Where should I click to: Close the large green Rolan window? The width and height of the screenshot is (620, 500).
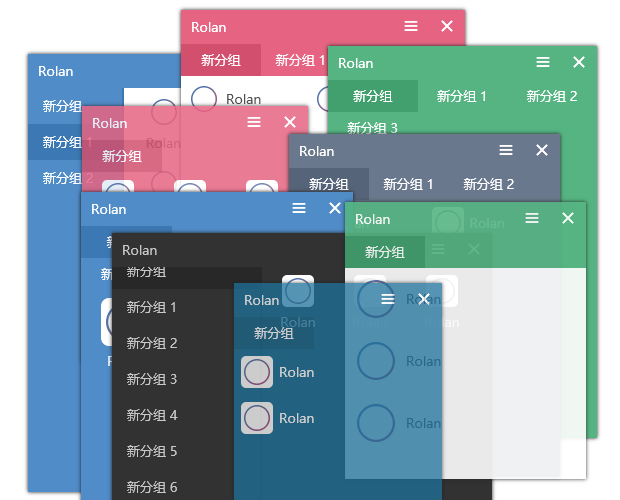[579, 62]
